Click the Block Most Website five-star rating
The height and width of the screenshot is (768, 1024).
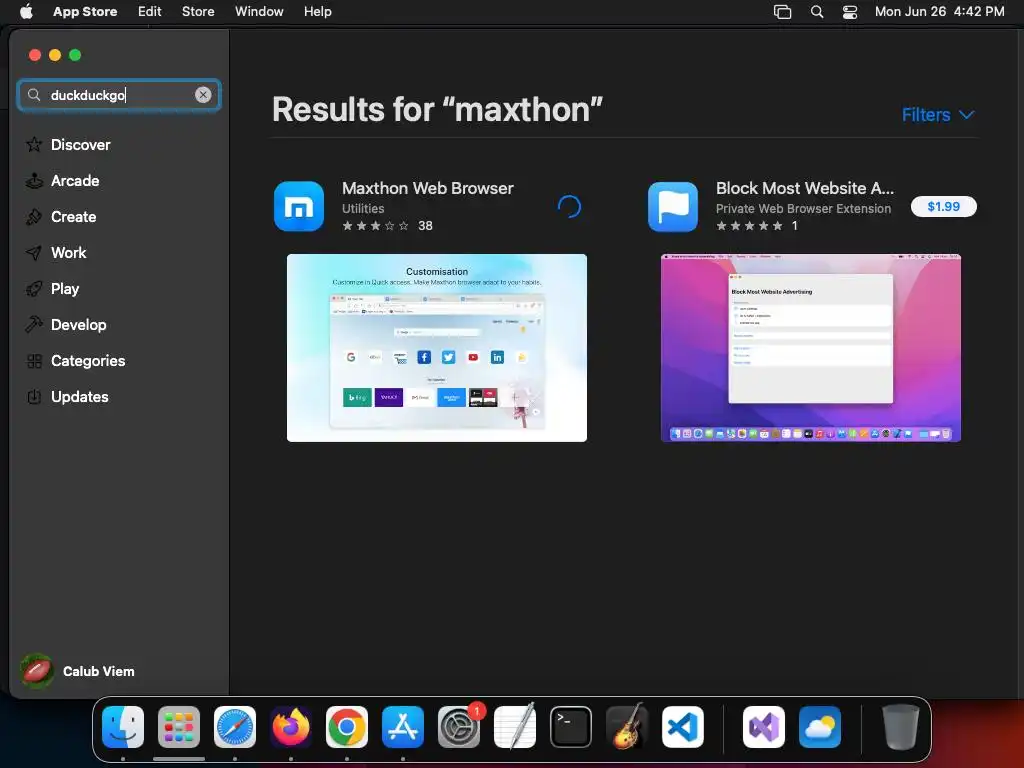[x=749, y=226]
